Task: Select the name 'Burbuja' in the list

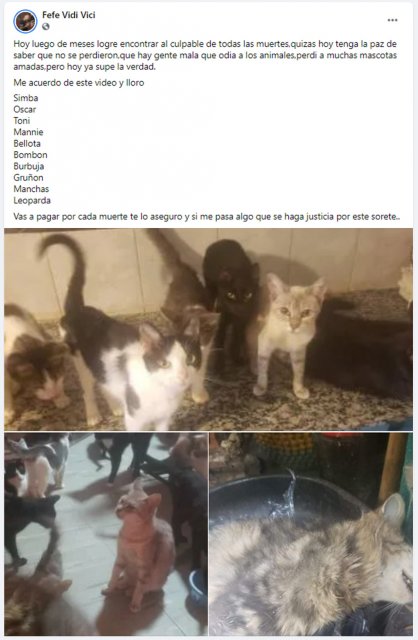Action: point(29,167)
